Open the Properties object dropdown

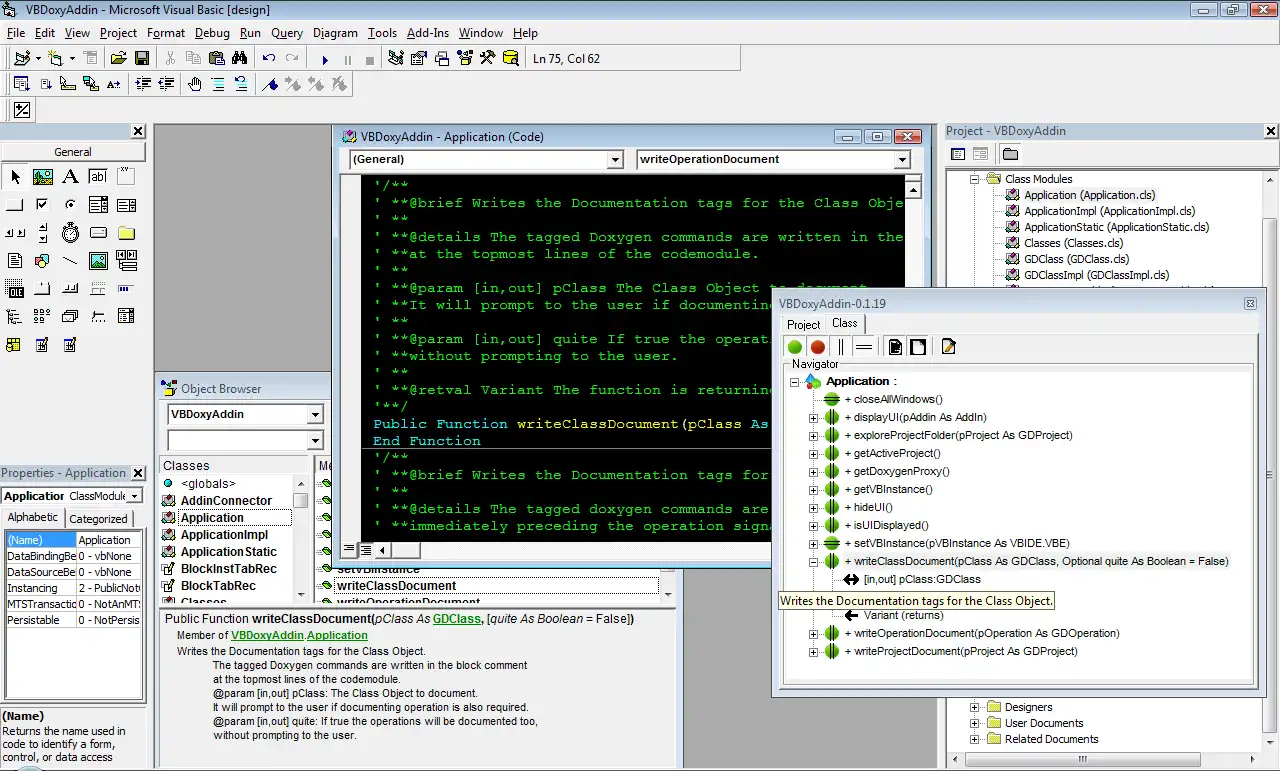point(135,496)
